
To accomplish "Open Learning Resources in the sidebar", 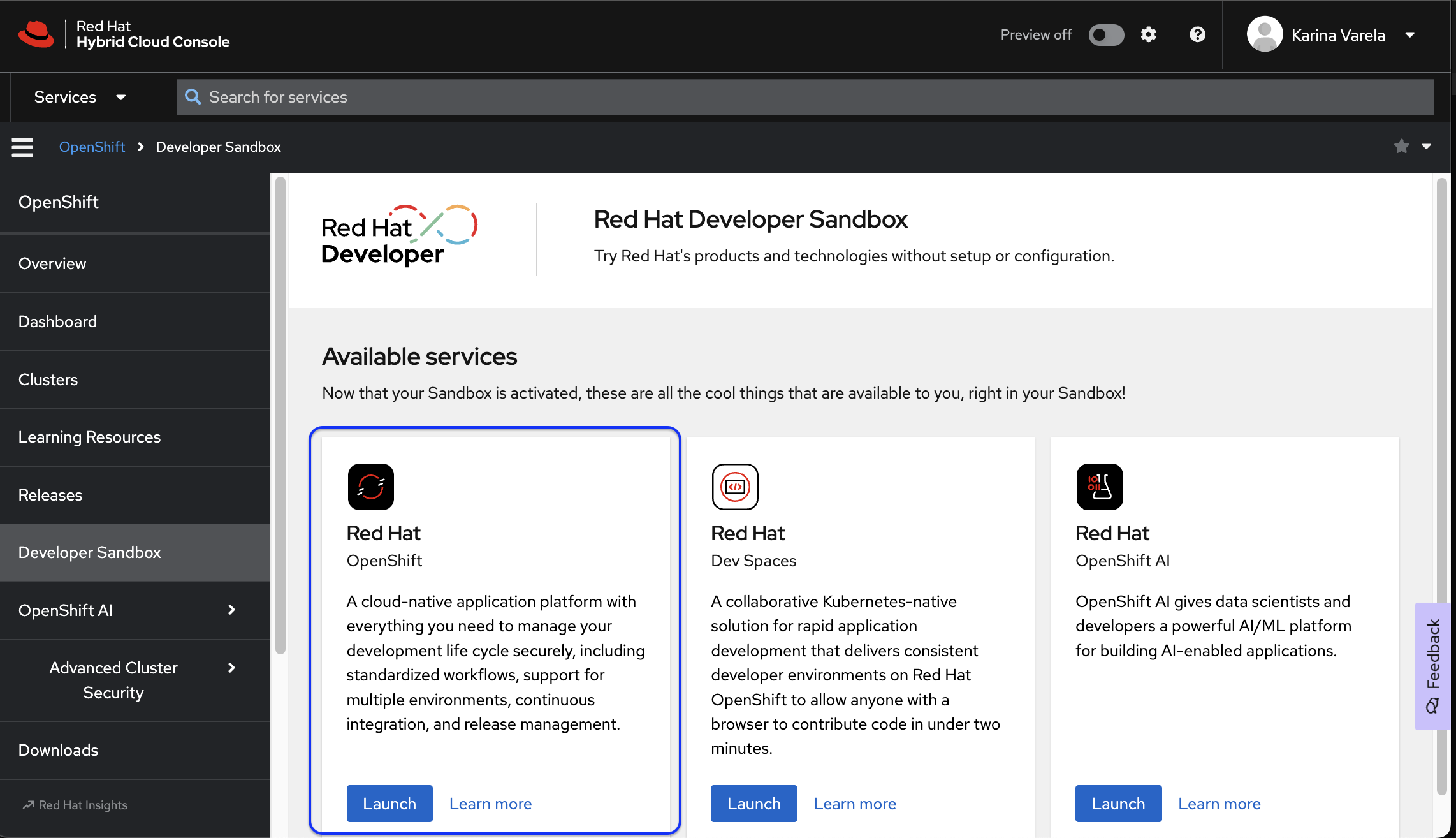I will 135,437.
